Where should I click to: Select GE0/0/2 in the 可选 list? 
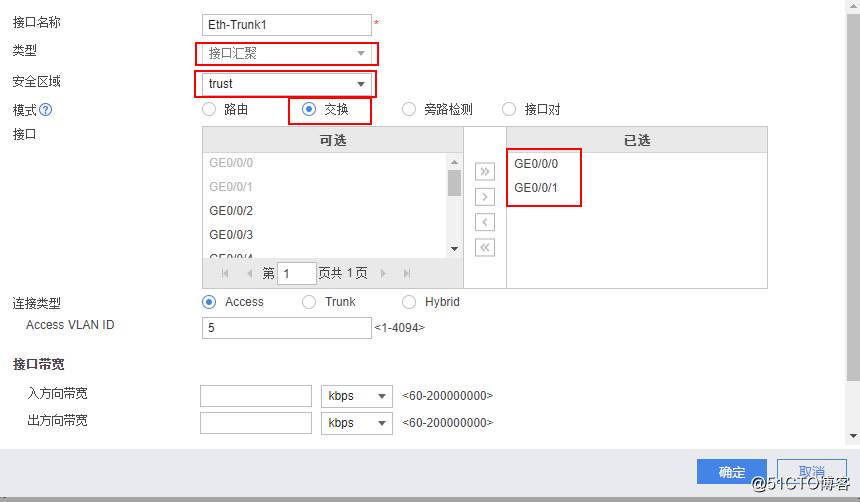[231, 211]
